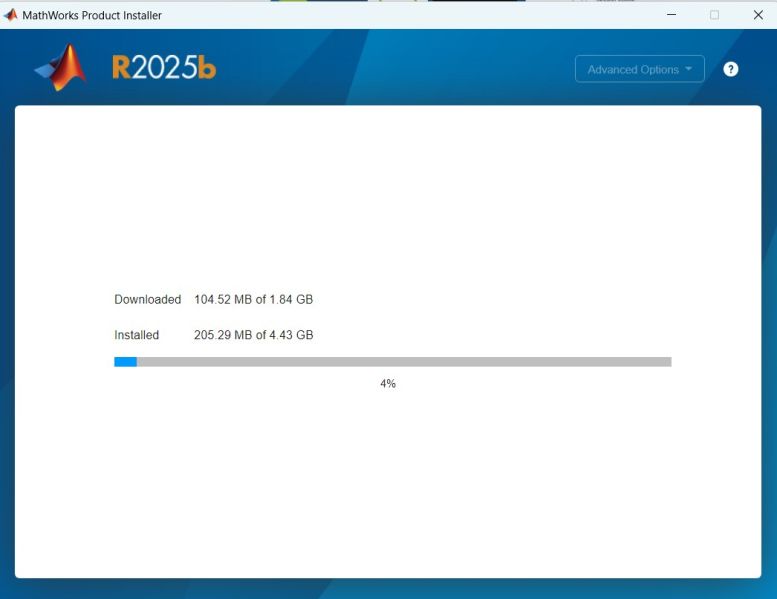Image resolution: width=777 pixels, height=599 pixels.
Task: Select the 205.29 MB of 4.43 GB text
Action: 253,335
